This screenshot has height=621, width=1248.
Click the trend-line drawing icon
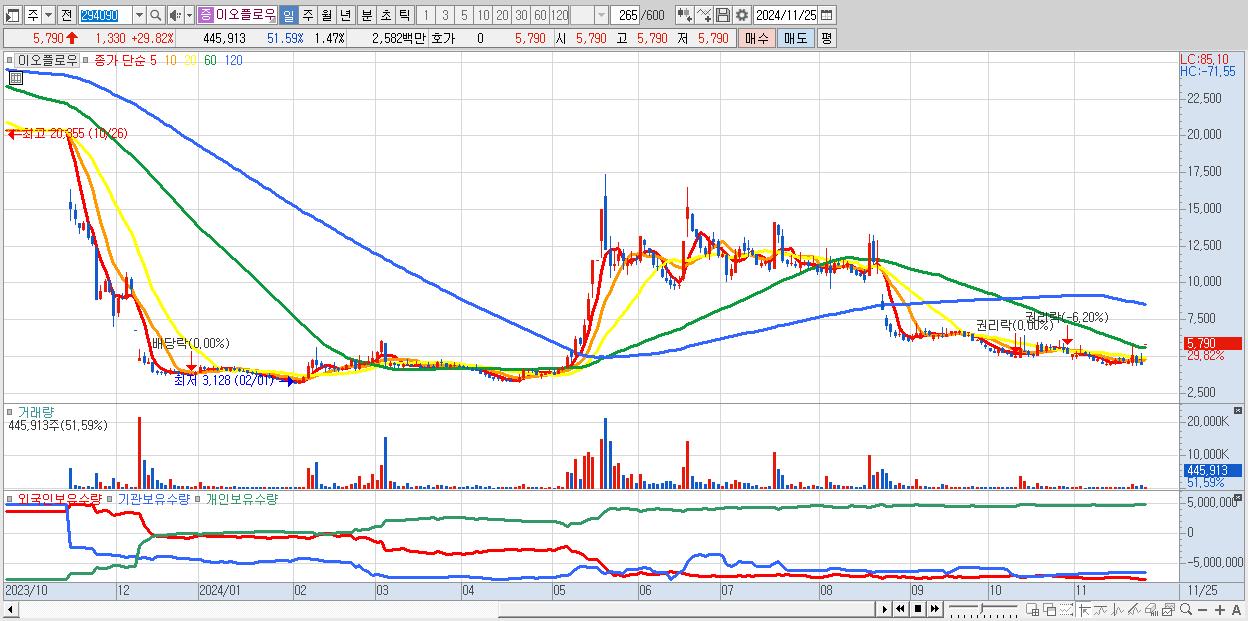(x=1134, y=609)
